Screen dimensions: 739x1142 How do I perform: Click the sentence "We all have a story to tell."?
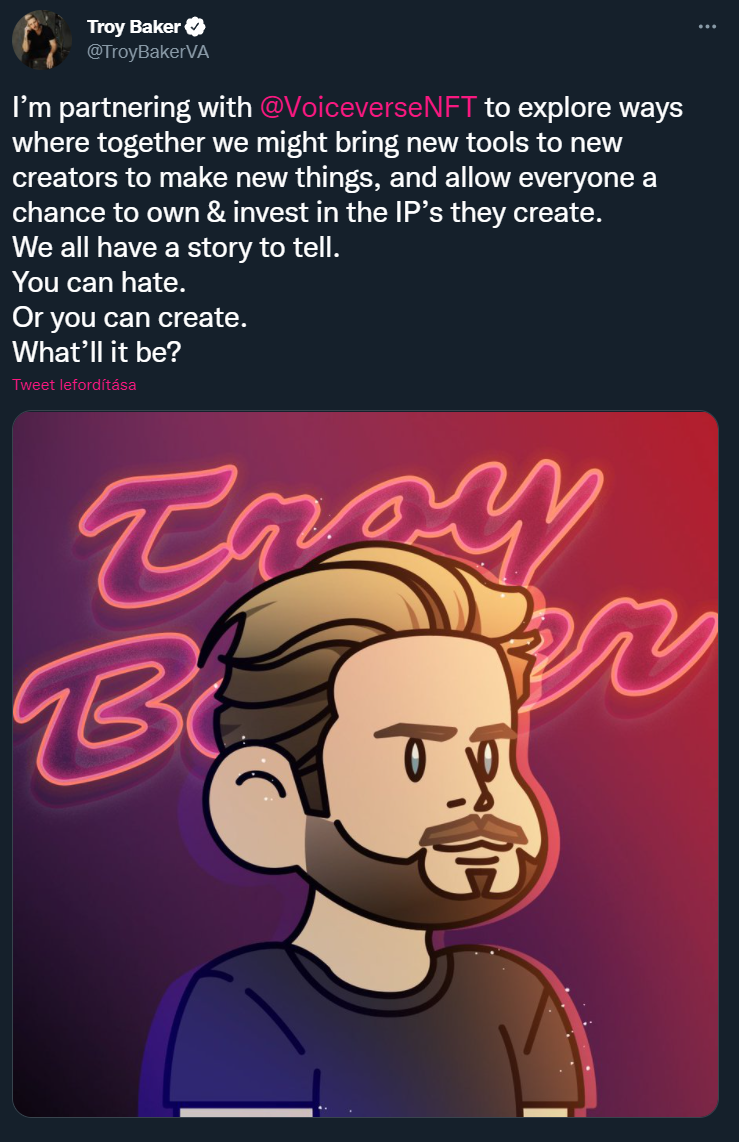click(176, 248)
